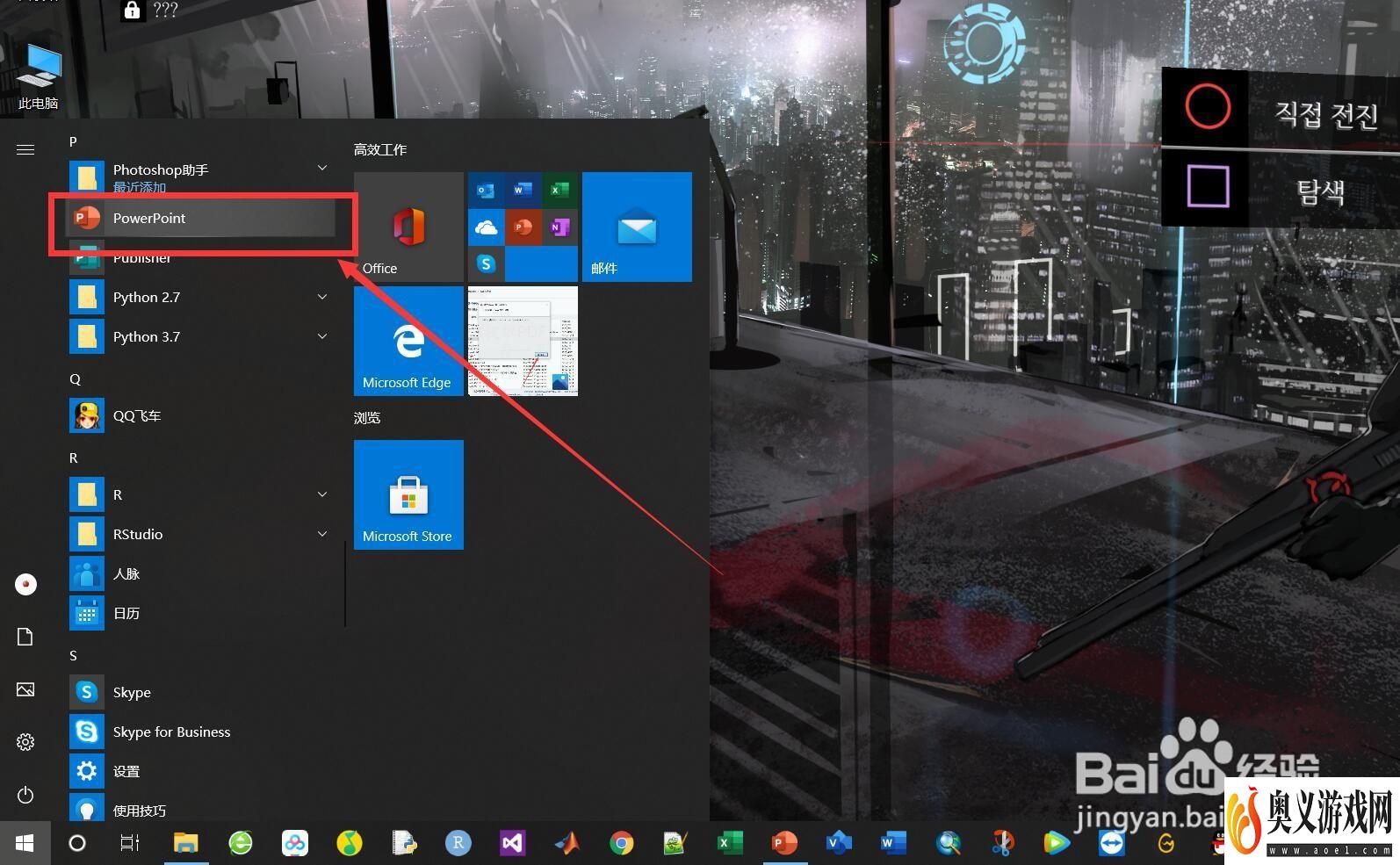Click the 浏览 tile group title
The image size is (1400, 865).
367,418
